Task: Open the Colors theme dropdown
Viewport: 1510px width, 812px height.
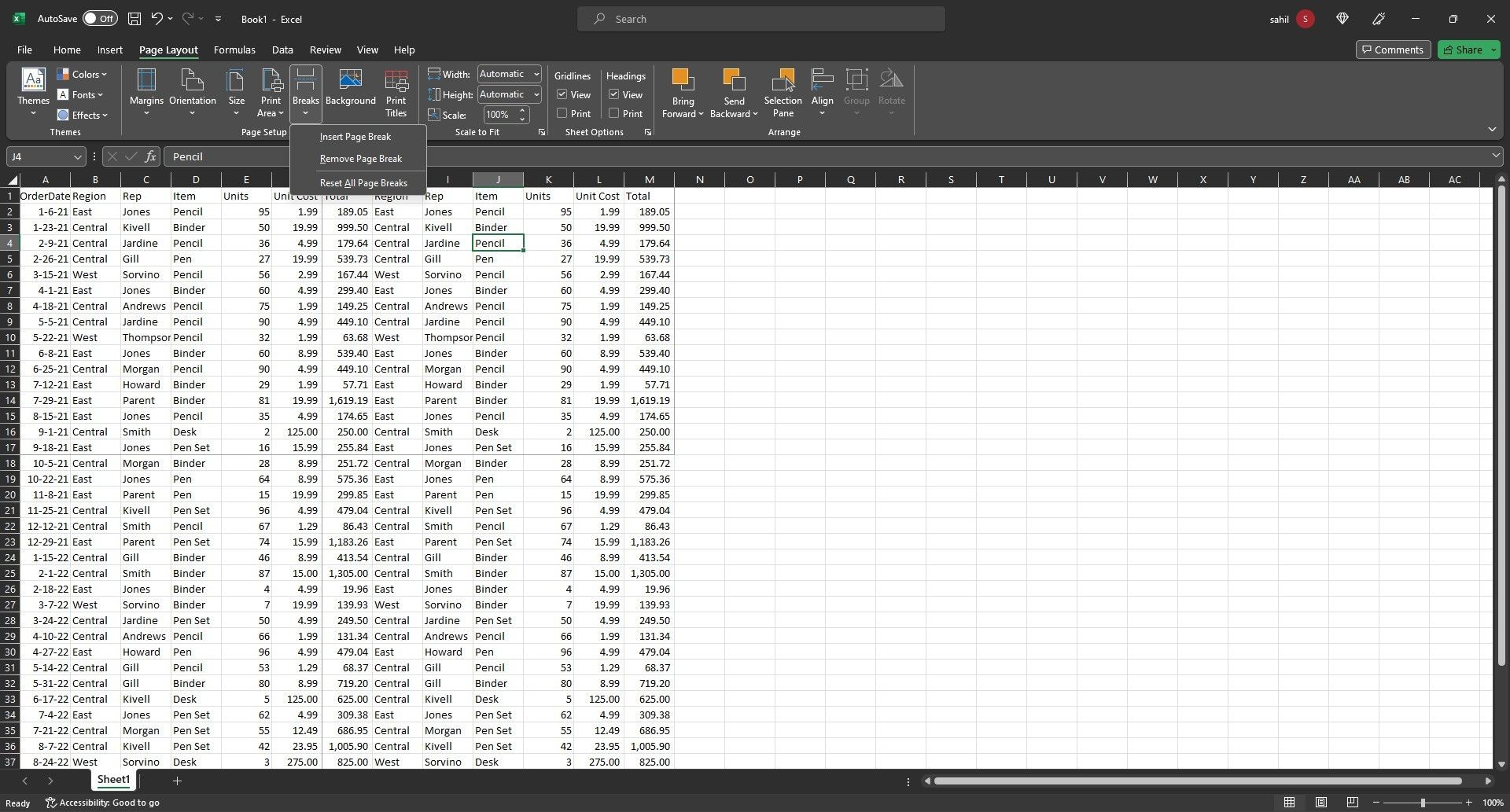Action: click(82, 74)
